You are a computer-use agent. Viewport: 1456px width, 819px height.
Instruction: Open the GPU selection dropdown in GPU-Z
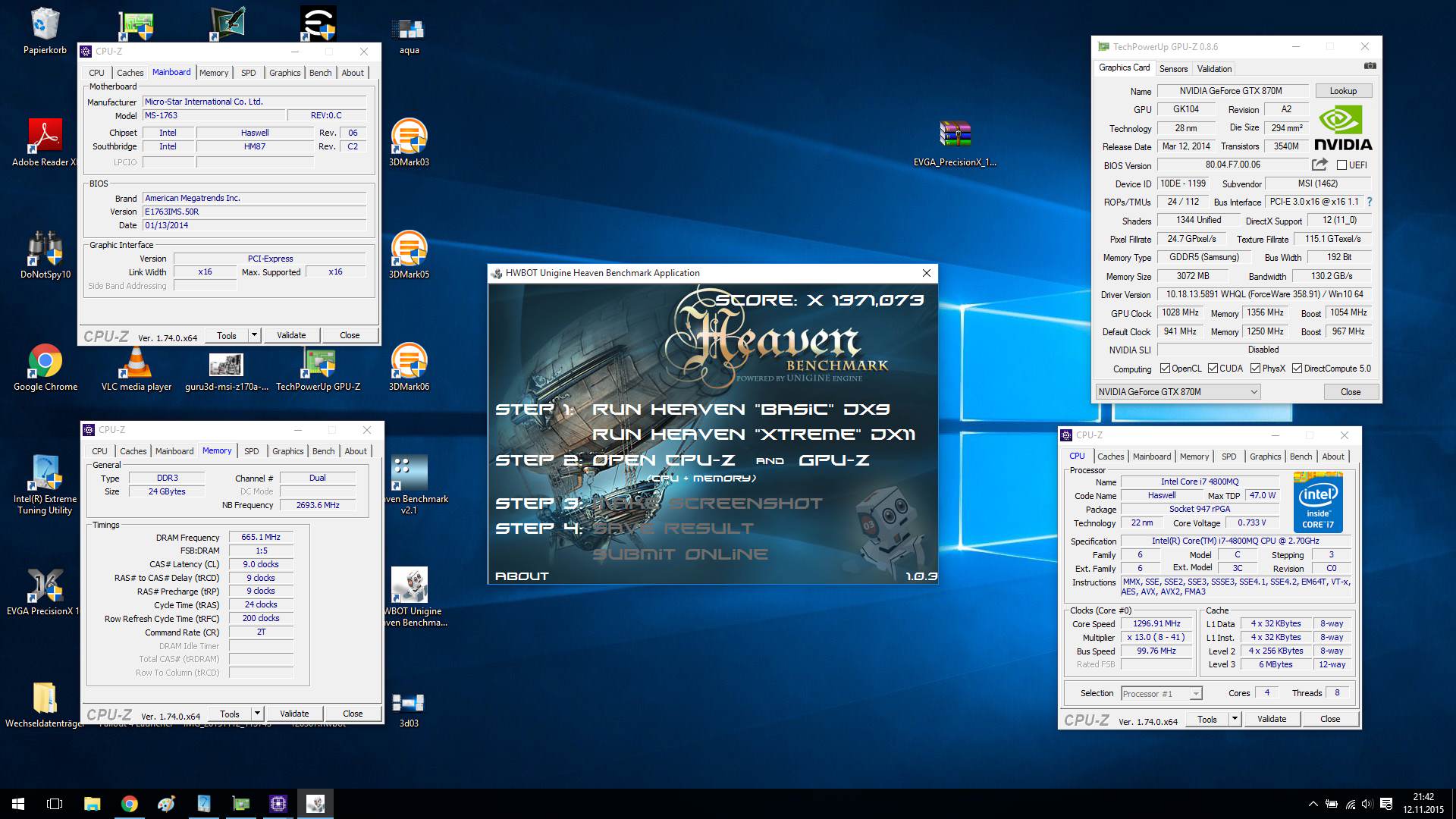pyautogui.click(x=1178, y=391)
